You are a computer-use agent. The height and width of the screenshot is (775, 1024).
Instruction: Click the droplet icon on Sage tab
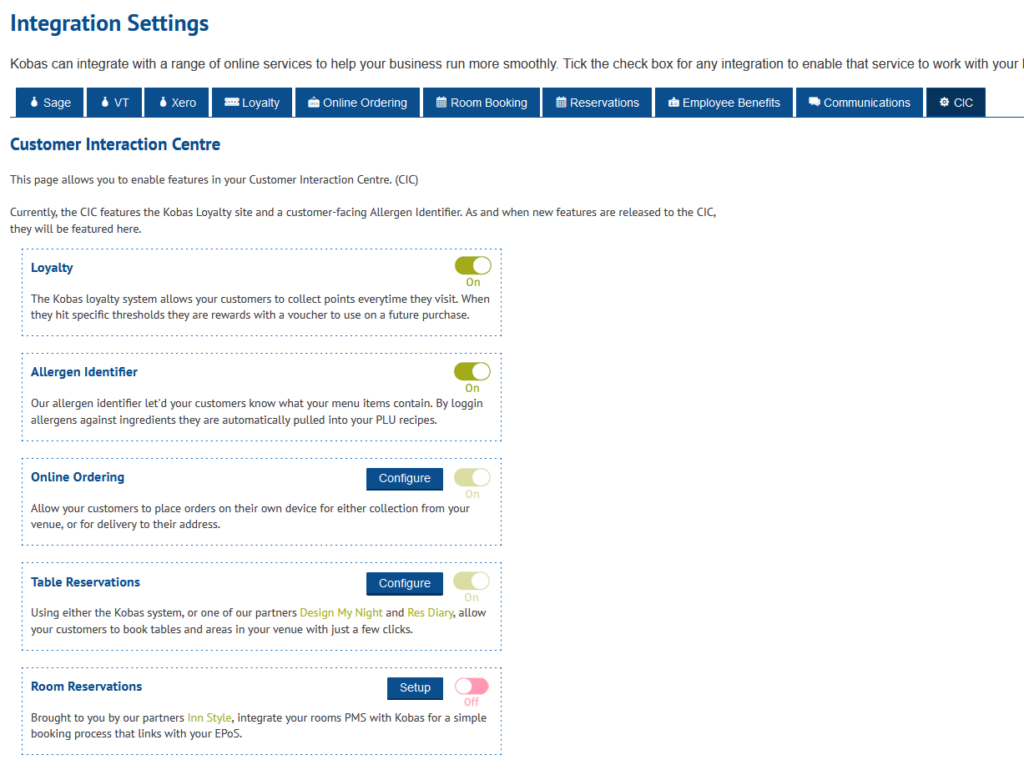[x=33, y=103]
